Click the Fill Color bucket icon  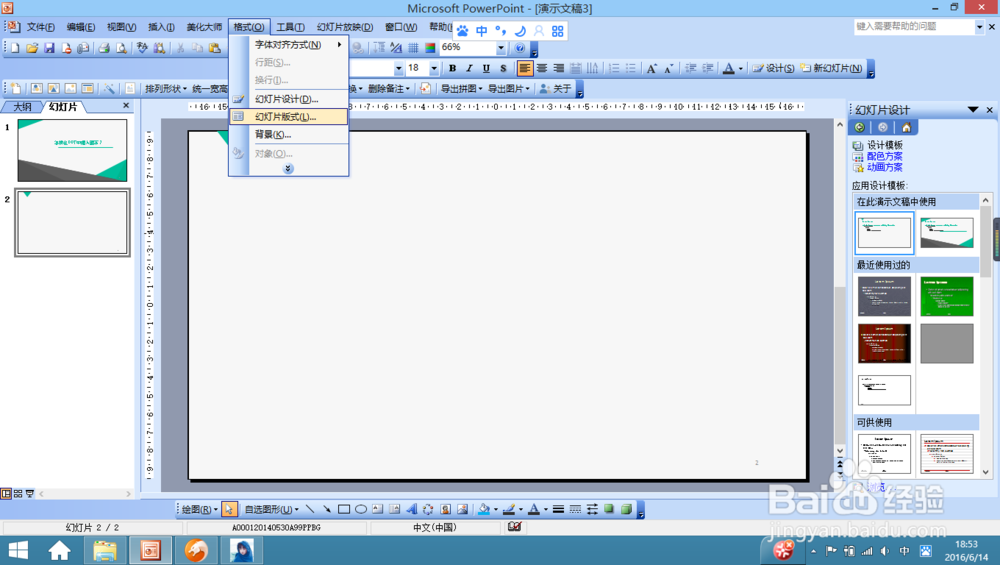pos(484,509)
